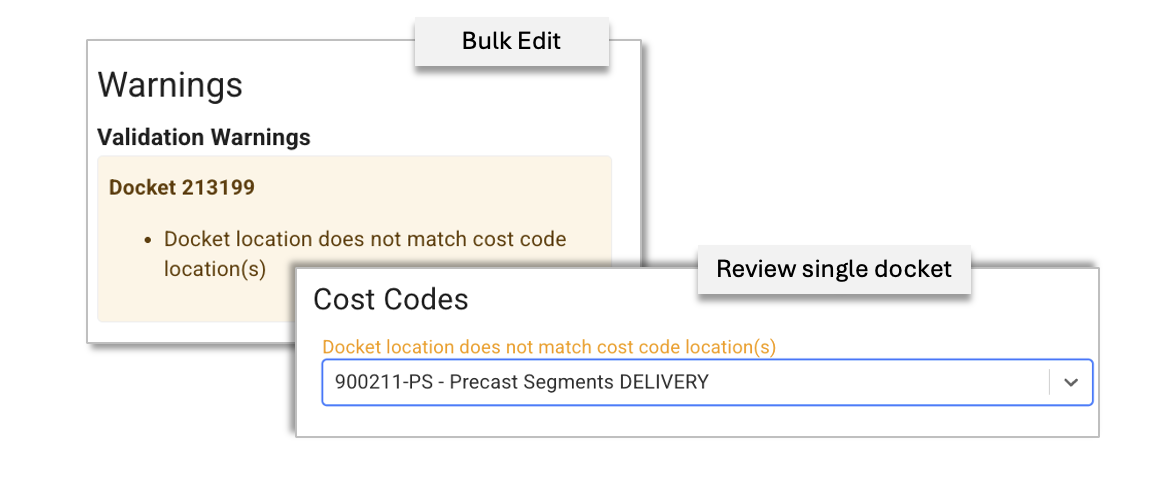Viewport: 1170px width, 492px height.
Task: Click the orange cost code location warning
Action: [x=549, y=347]
